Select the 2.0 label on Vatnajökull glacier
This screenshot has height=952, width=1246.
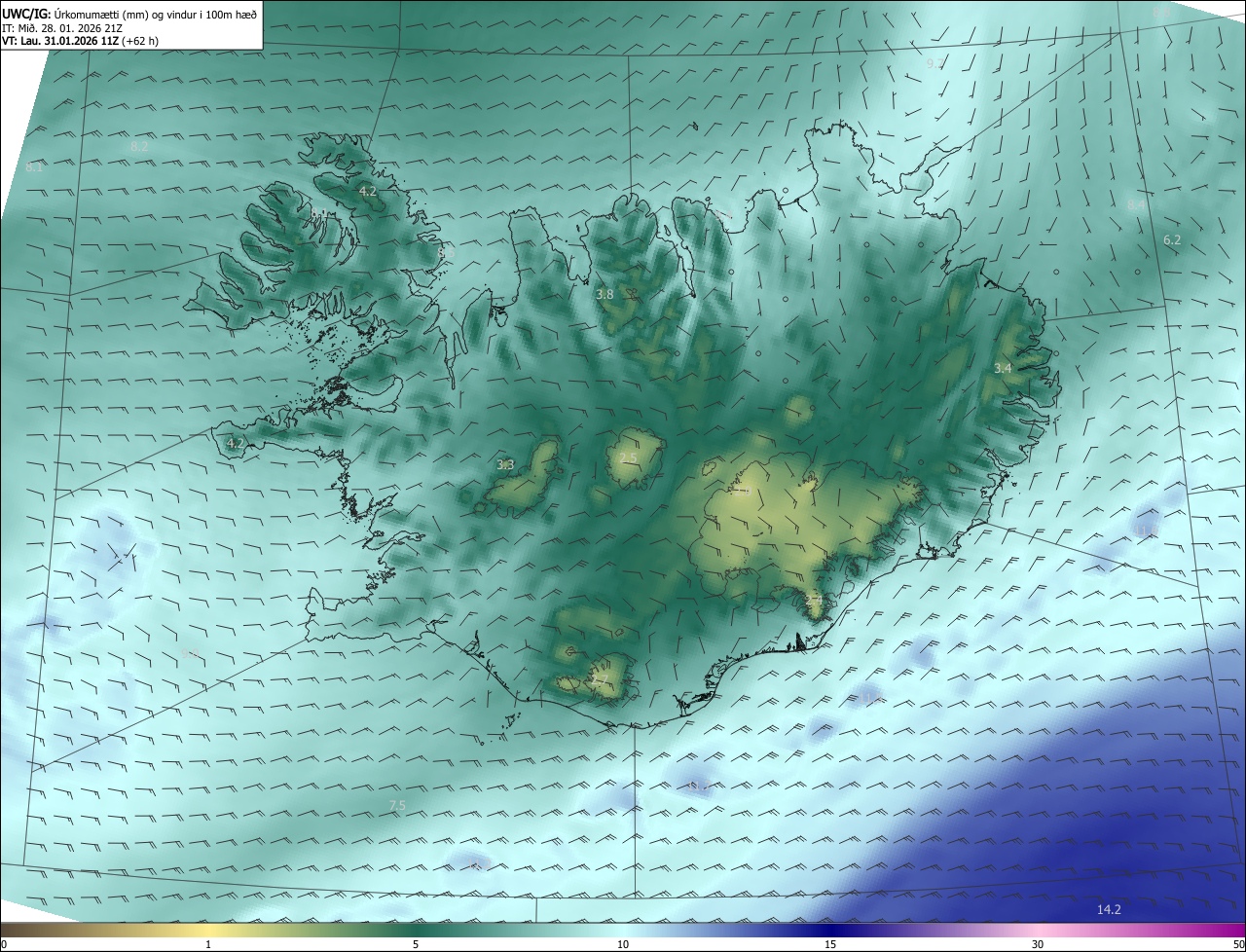coord(742,492)
